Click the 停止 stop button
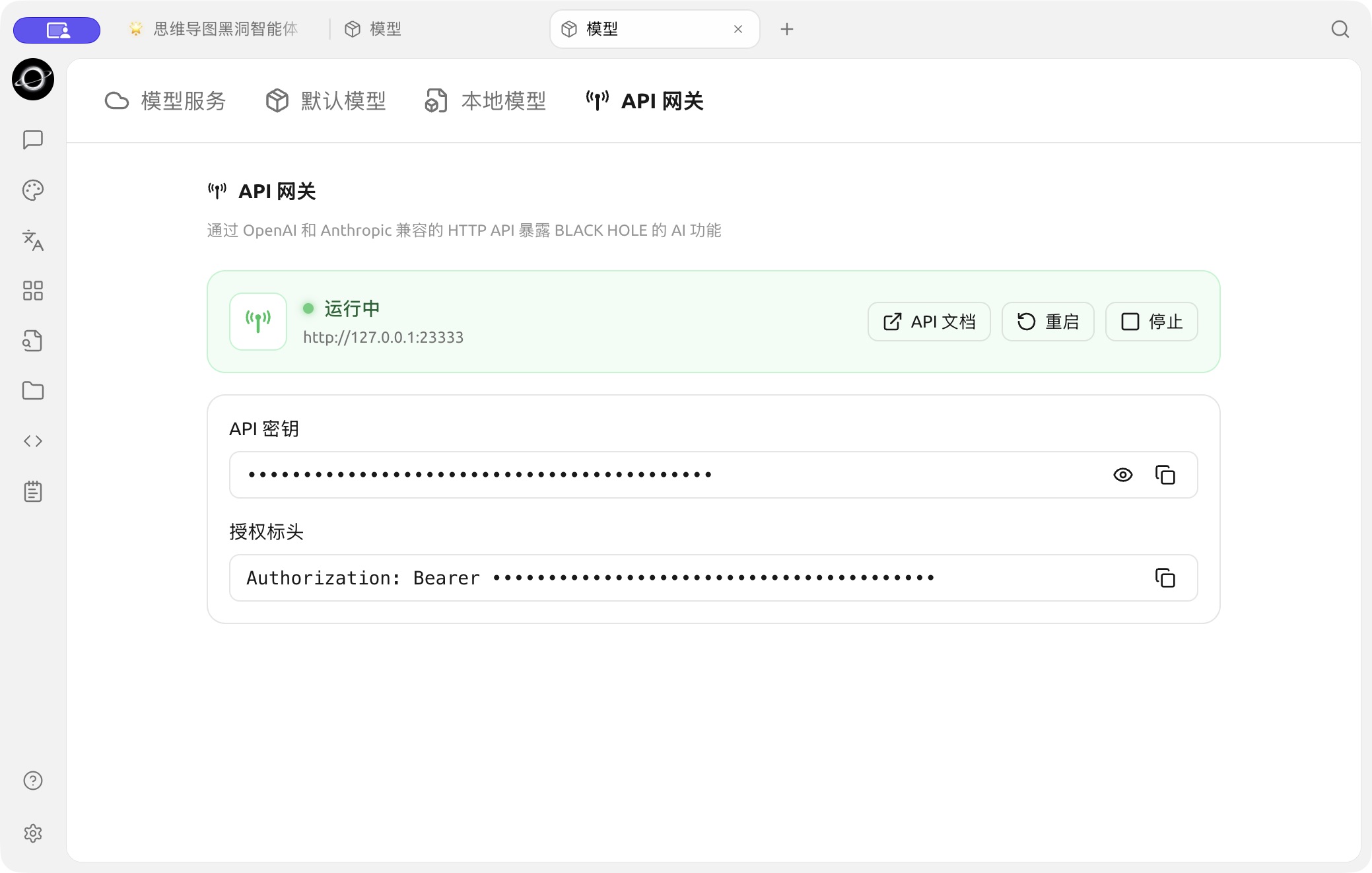This screenshot has width=1372, height=873. pyautogui.click(x=1151, y=322)
